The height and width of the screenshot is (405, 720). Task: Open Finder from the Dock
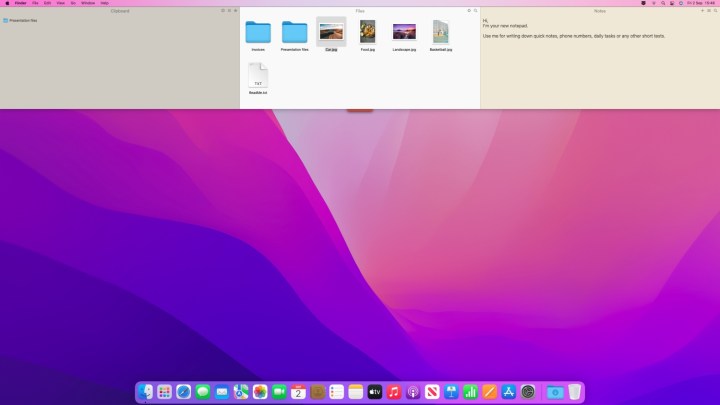[145, 392]
